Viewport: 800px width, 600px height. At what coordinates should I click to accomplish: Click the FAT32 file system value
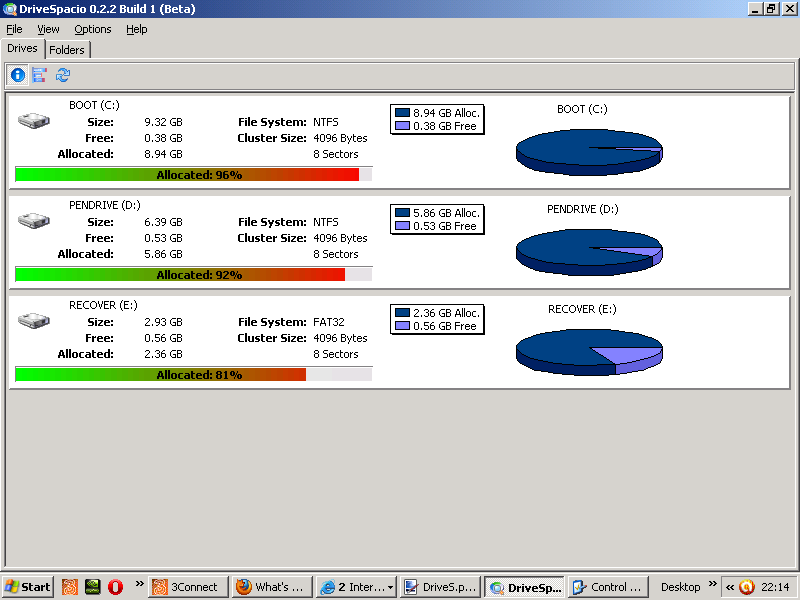pos(329,322)
